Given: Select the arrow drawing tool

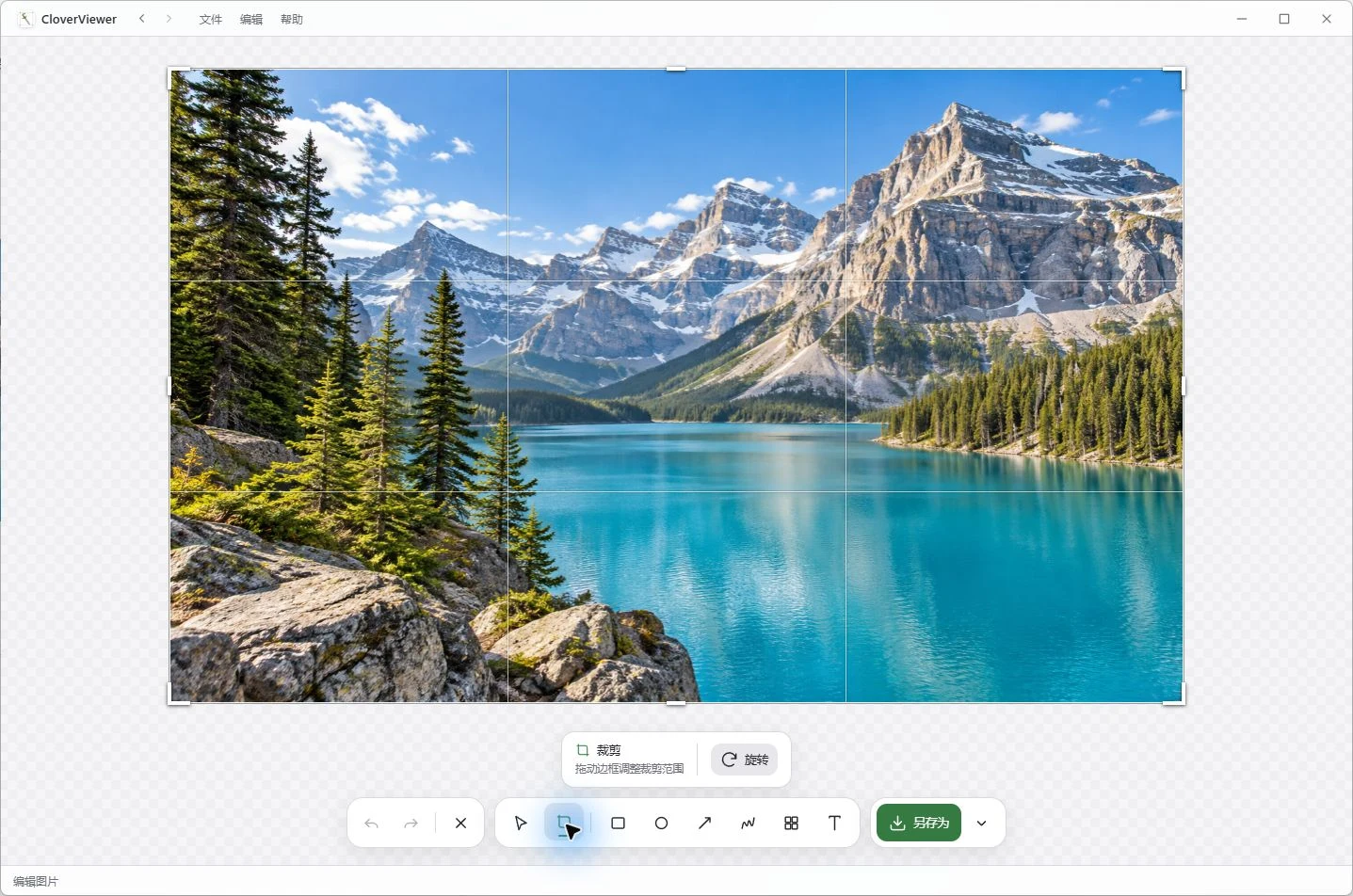Looking at the screenshot, I should click(704, 824).
